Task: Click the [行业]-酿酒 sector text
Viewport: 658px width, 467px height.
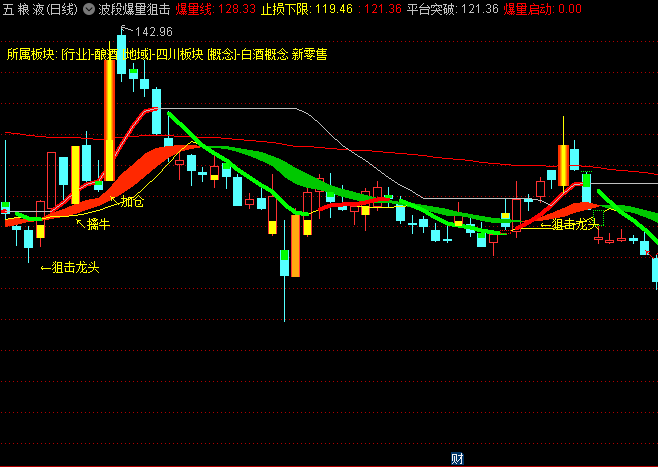Action: click(89, 54)
